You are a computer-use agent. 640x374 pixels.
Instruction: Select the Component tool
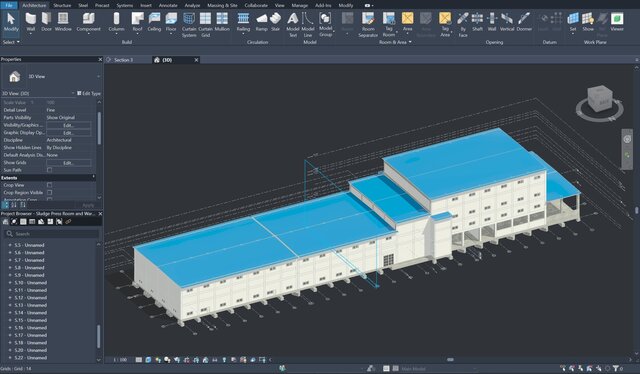[88, 22]
